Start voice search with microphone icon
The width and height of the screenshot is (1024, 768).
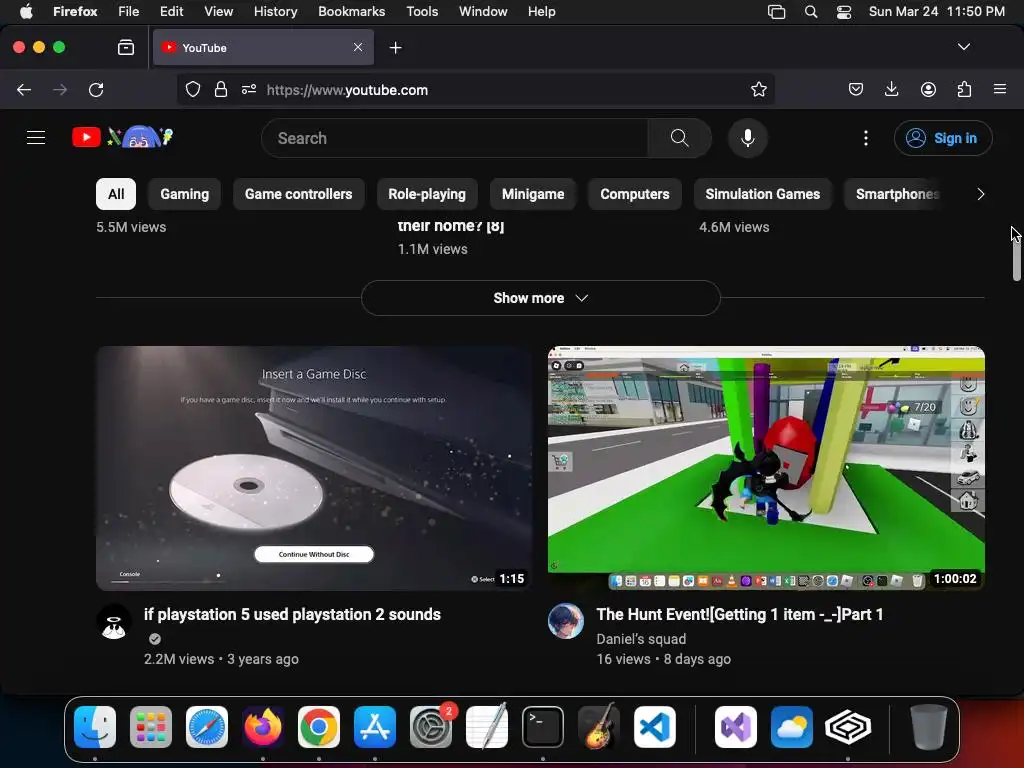tap(748, 138)
